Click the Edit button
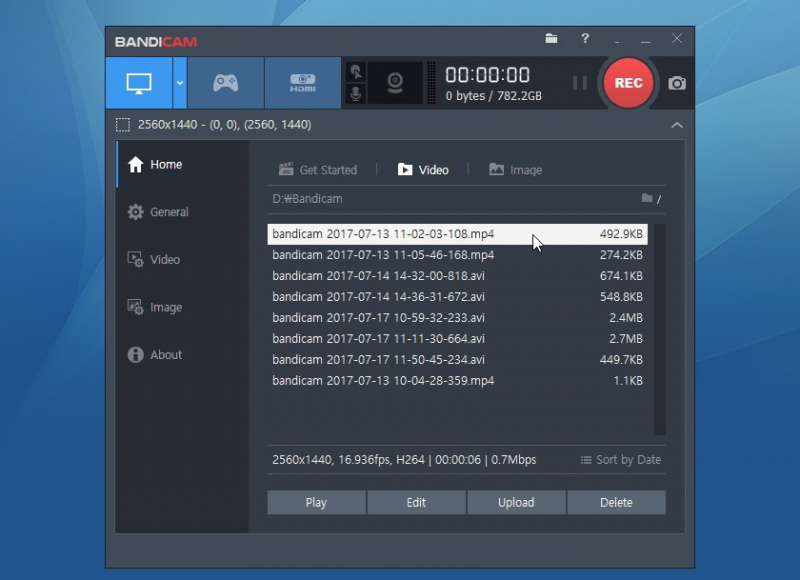The height and width of the screenshot is (580, 800). pyautogui.click(x=416, y=502)
